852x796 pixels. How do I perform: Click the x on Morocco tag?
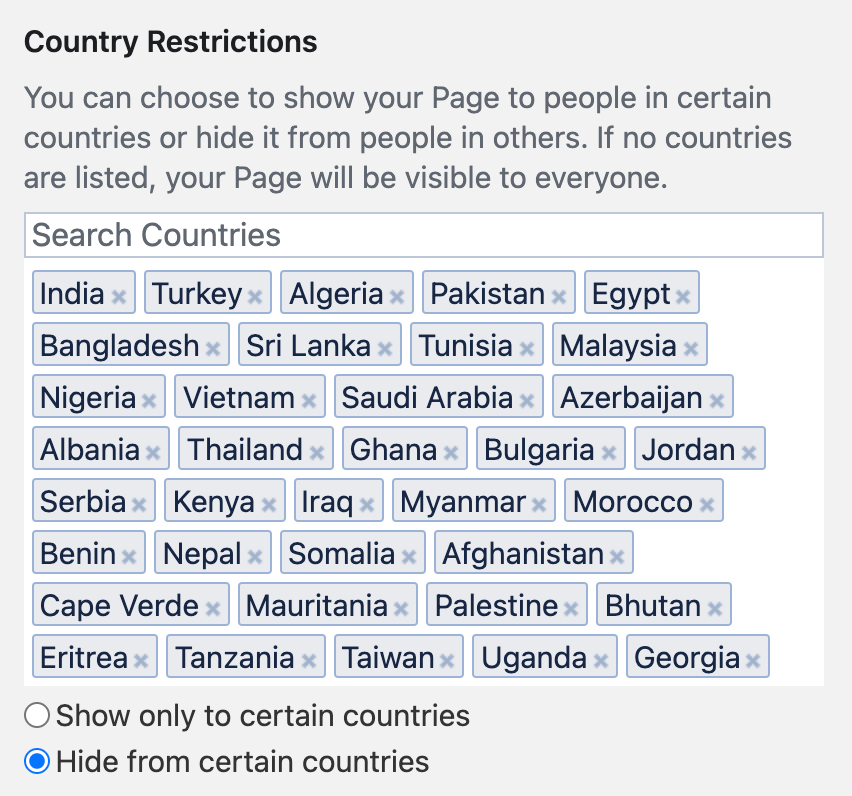tap(707, 504)
